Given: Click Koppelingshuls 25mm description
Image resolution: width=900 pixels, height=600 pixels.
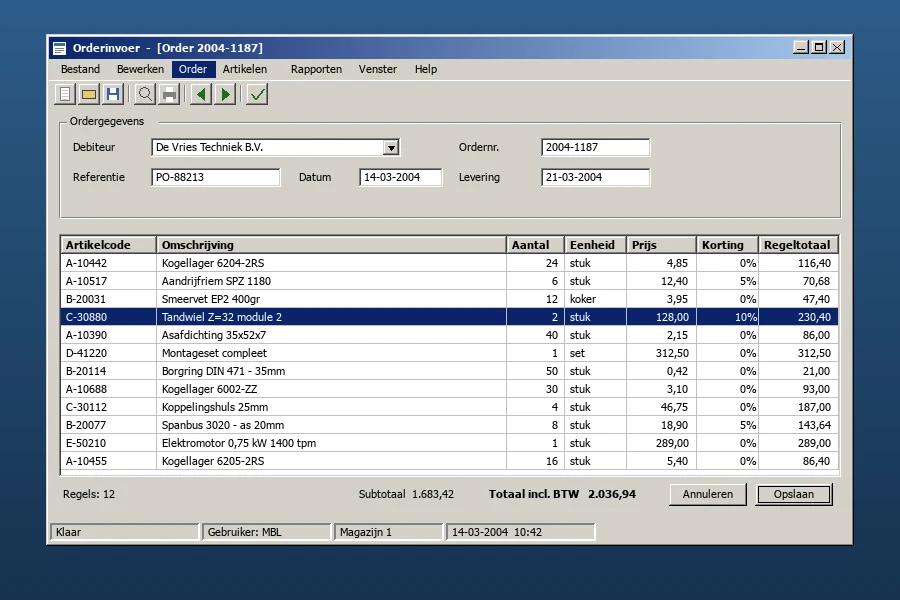Looking at the screenshot, I should (332, 407).
